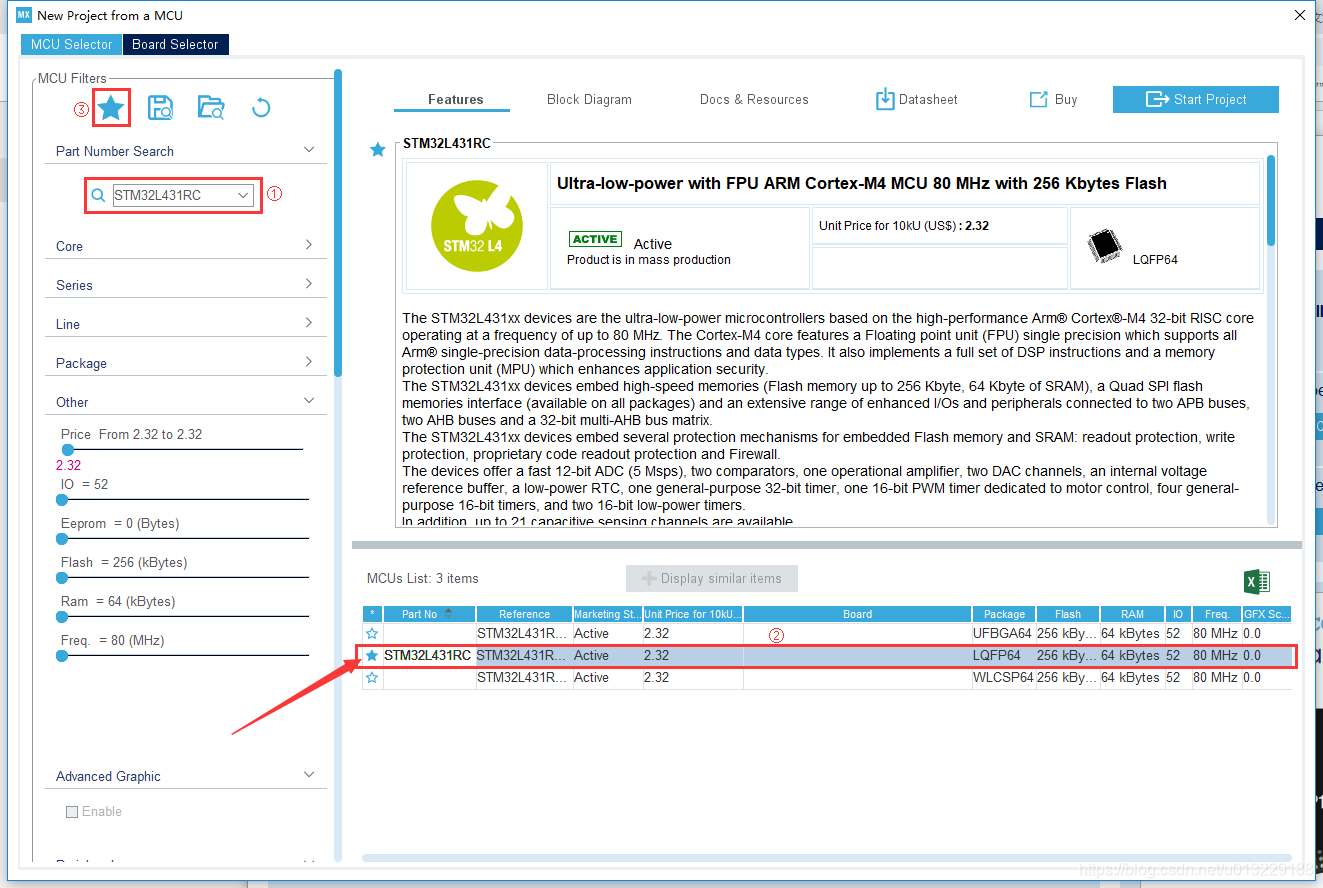
Task: Open the part number STM32L431RC dropdown
Action: (243, 196)
